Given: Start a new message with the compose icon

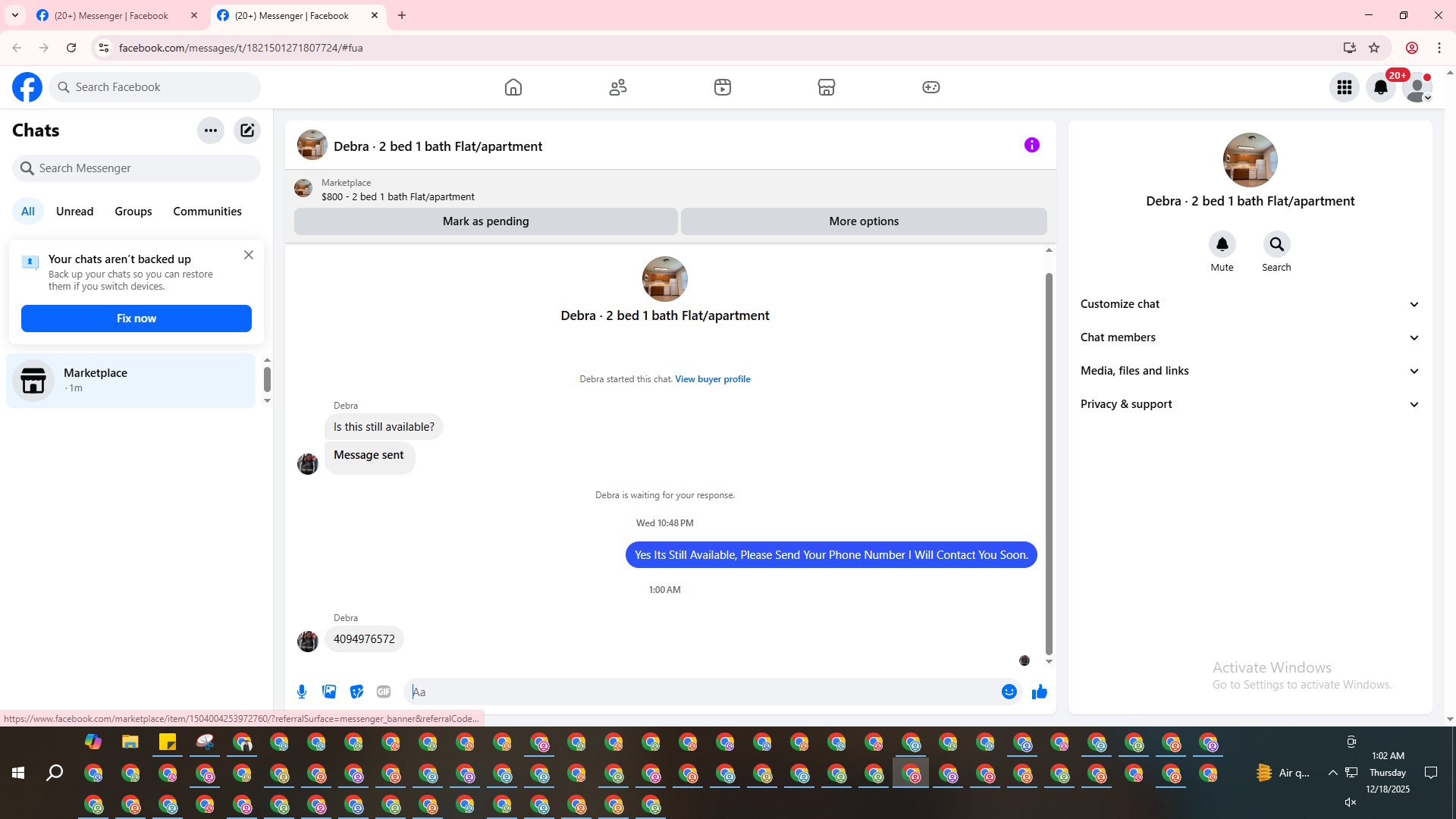Looking at the screenshot, I should (247, 130).
